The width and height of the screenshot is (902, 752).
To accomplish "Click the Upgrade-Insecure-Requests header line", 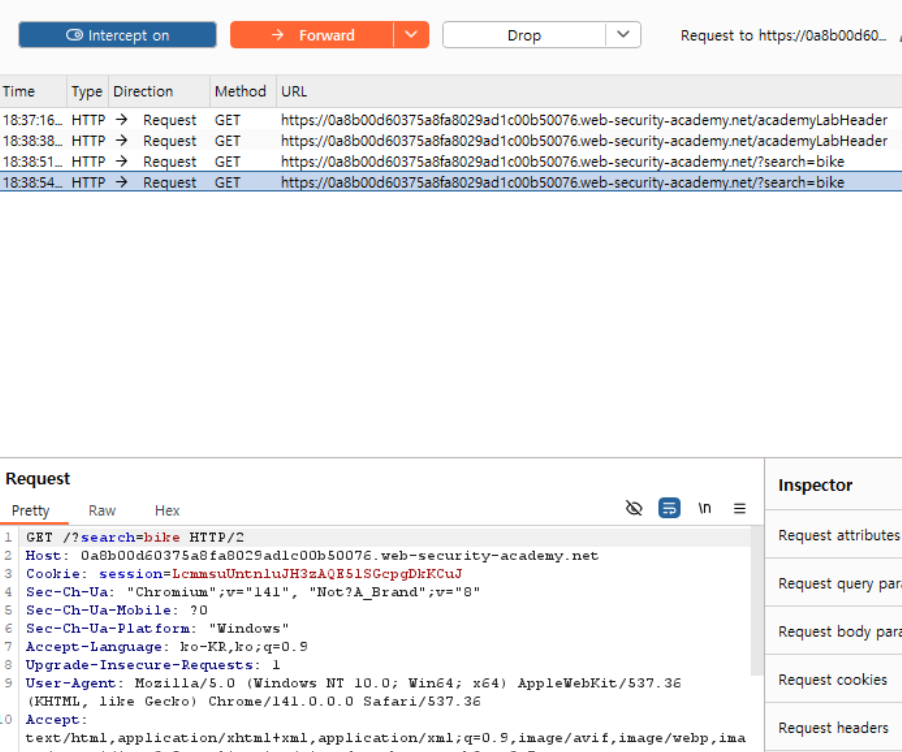I will point(153,665).
